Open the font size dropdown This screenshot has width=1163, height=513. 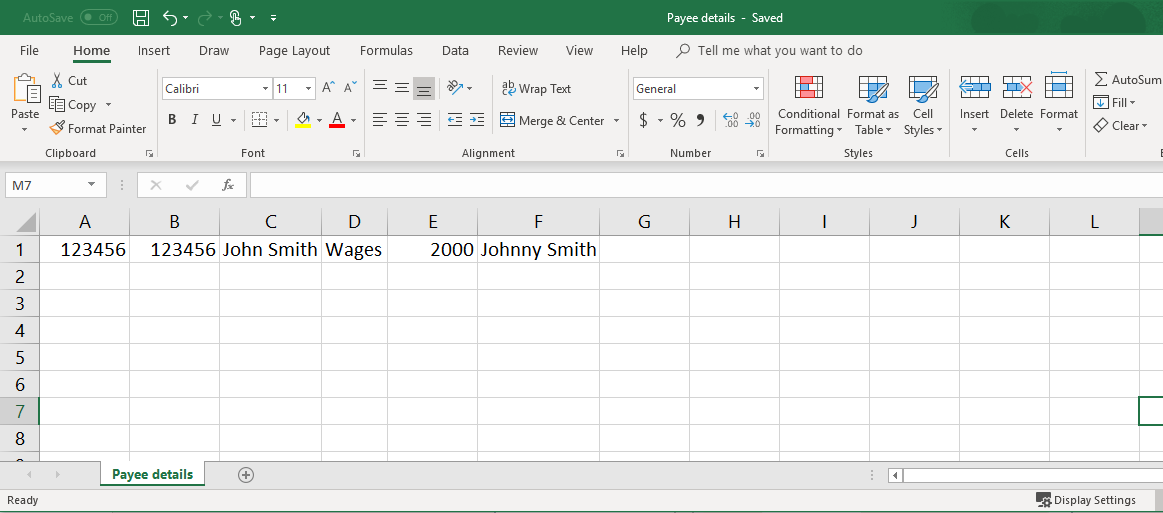[x=308, y=89]
